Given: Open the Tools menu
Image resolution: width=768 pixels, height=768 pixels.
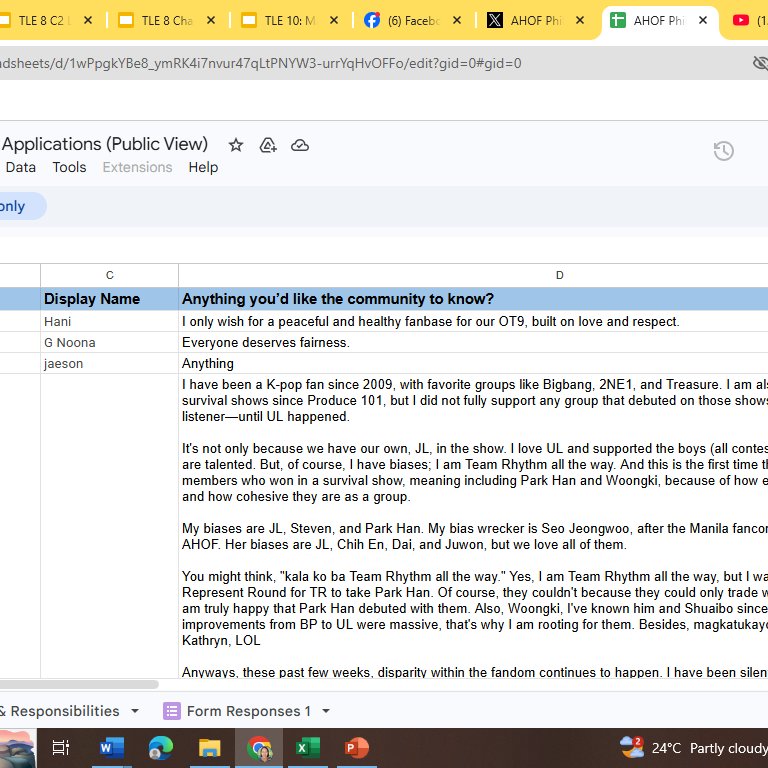Looking at the screenshot, I should (x=70, y=168).
